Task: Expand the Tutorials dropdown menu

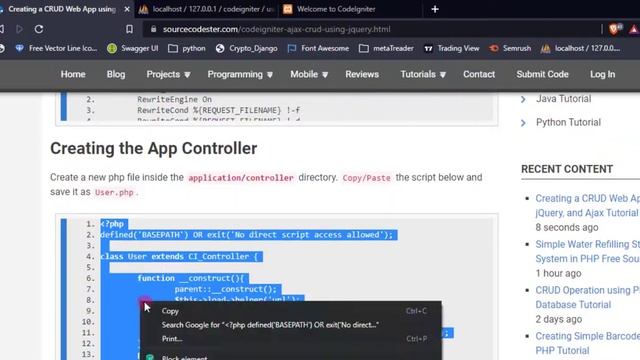Action: 423,74
